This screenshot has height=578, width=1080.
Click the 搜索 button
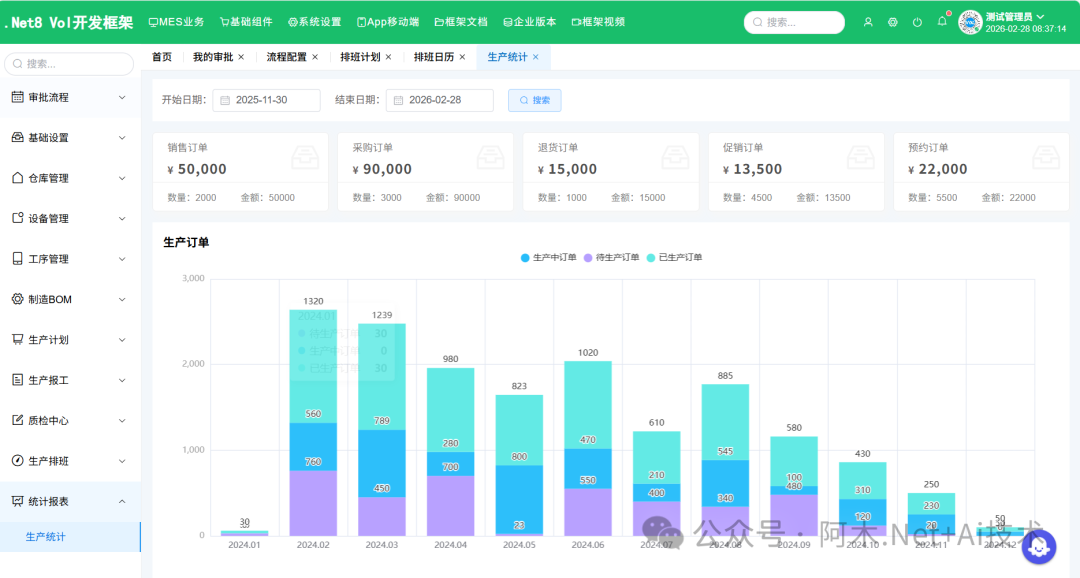tap(534, 101)
